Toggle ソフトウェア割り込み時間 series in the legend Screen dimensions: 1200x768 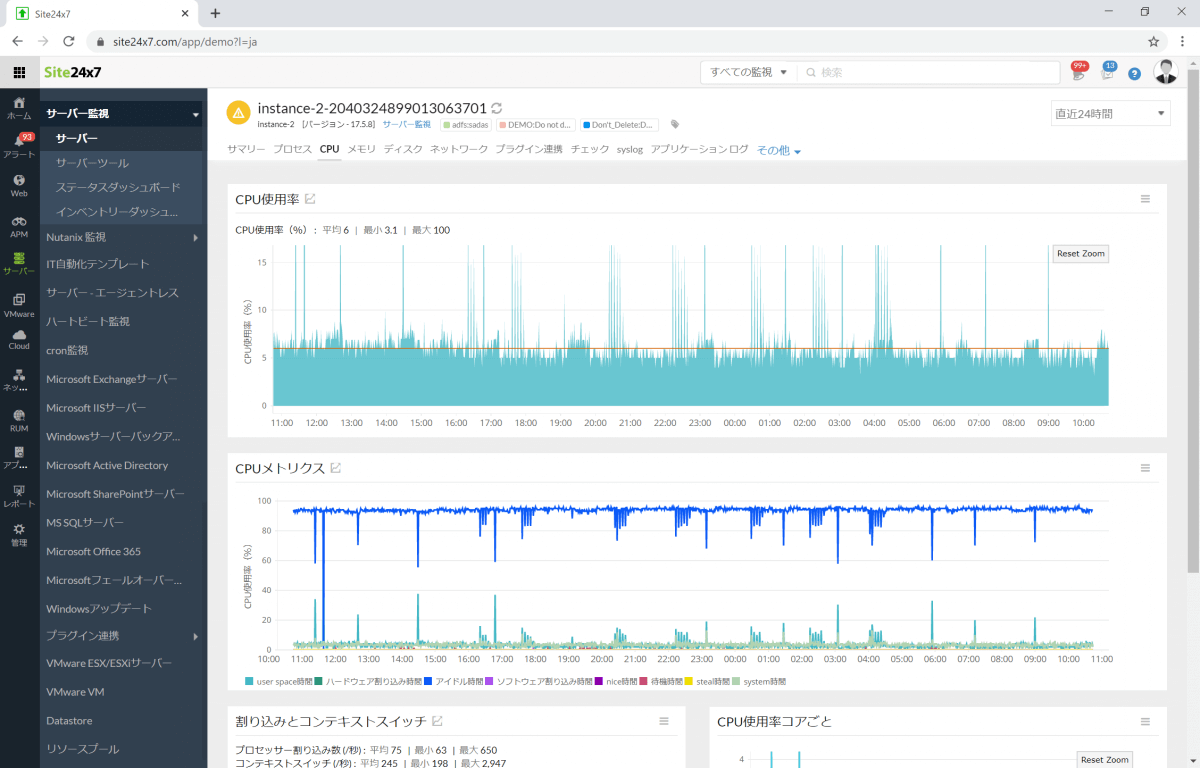coord(540,681)
